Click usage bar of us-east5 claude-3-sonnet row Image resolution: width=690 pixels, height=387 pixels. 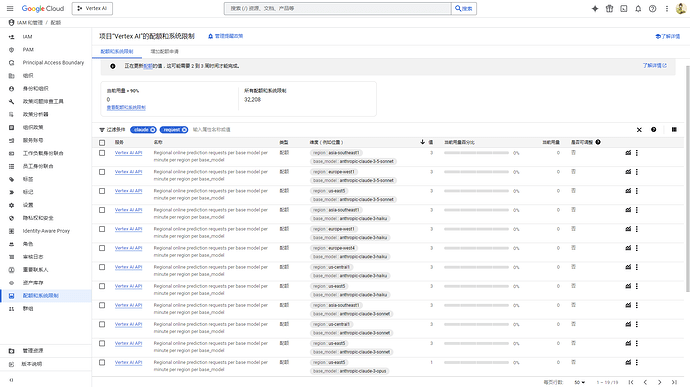click(x=477, y=343)
